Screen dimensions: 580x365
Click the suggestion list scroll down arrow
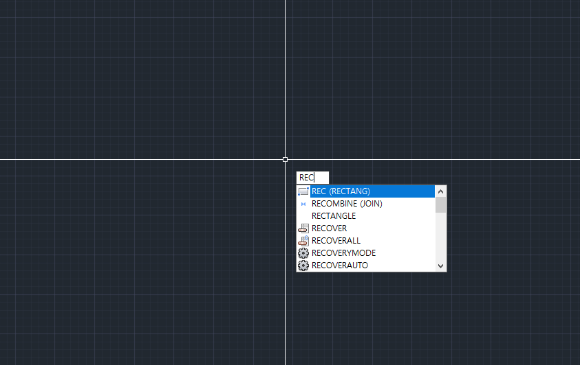441,266
